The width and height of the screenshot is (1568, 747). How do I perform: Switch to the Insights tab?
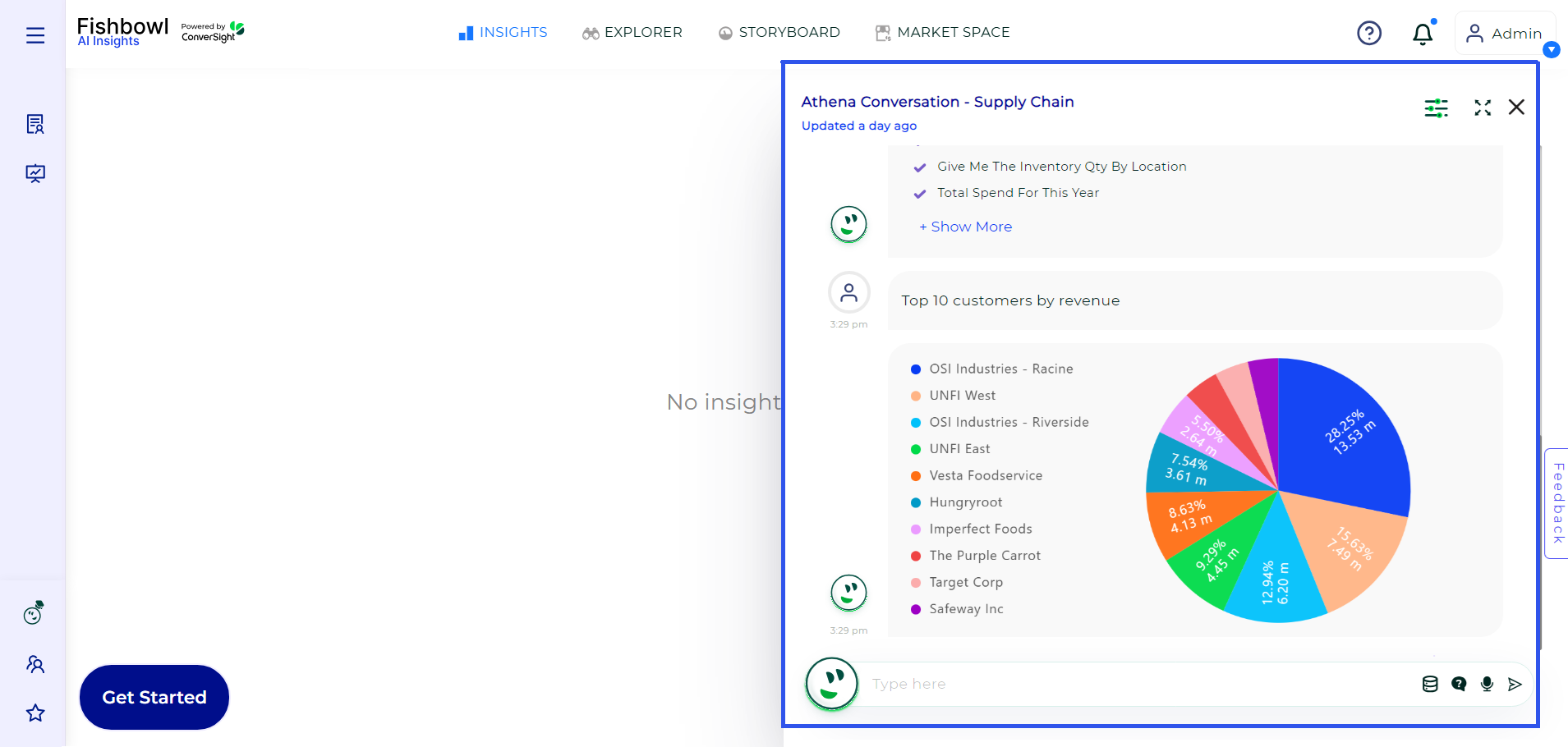tap(503, 32)
